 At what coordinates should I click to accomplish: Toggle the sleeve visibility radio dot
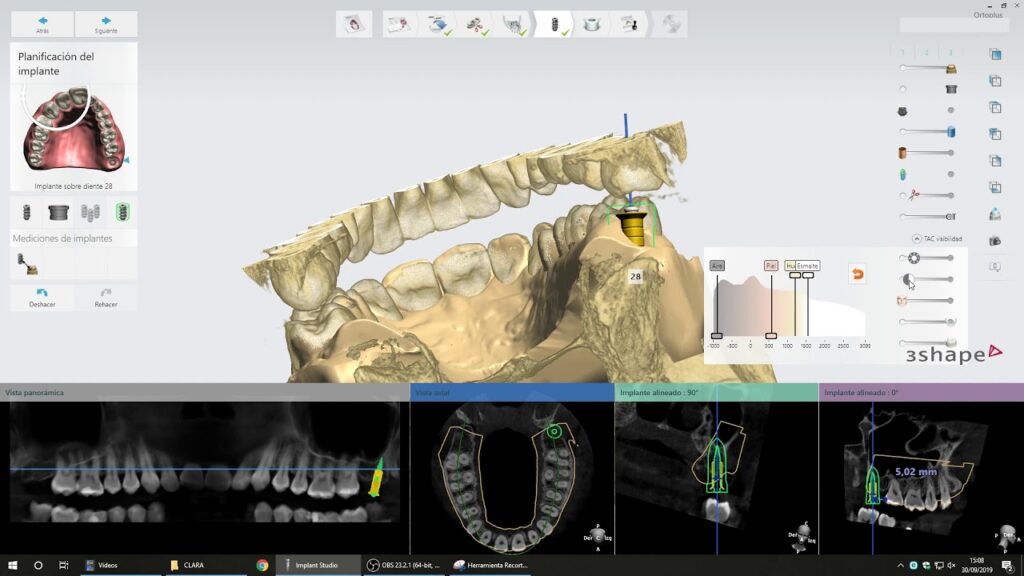pyautogui.click(x=903, y=89)
